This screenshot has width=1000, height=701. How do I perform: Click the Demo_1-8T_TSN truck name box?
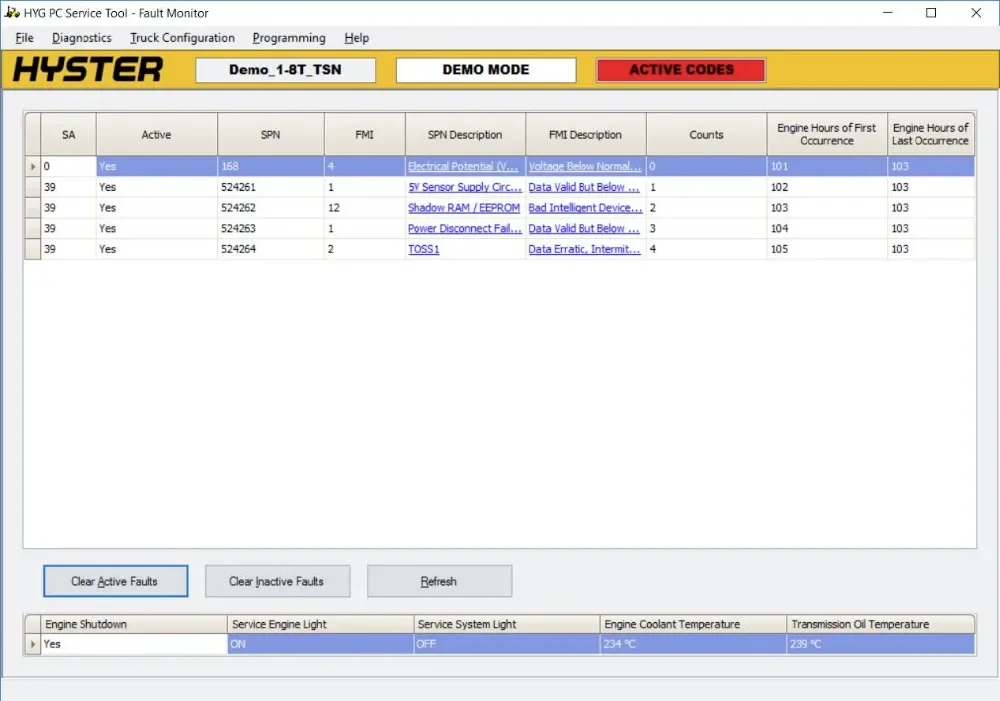click(x=285, y=70)
